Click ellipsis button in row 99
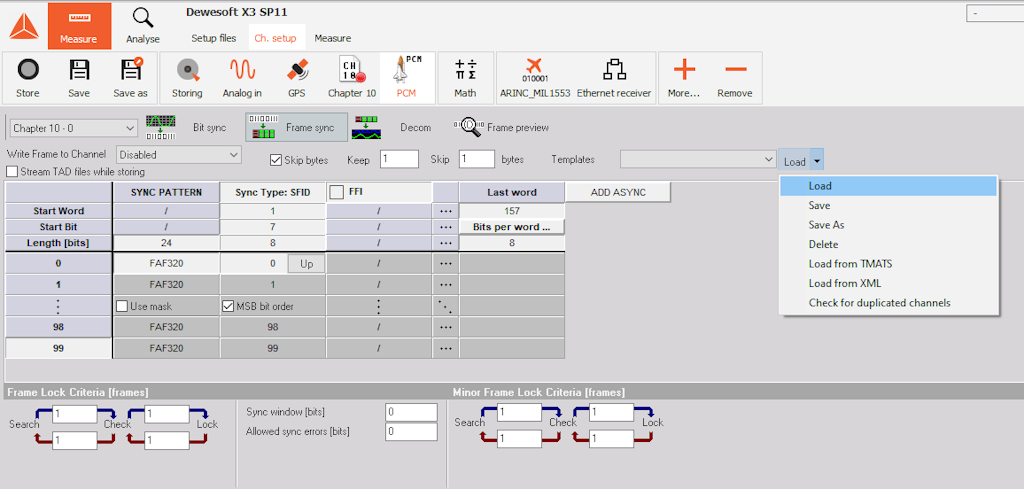1024x489 pixels. pos(446,349)
